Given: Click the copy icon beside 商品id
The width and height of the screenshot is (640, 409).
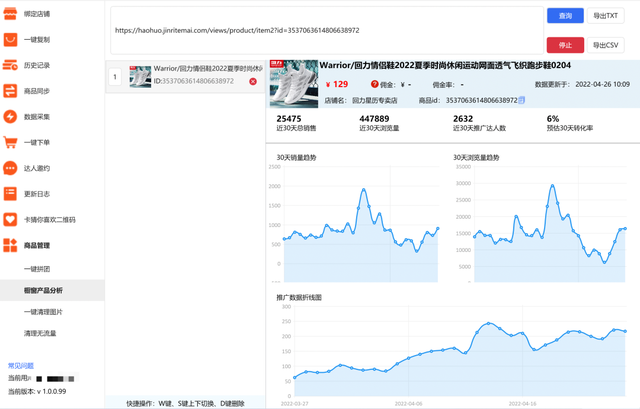Looking at the screenshot, I should [x=521, y=100].
